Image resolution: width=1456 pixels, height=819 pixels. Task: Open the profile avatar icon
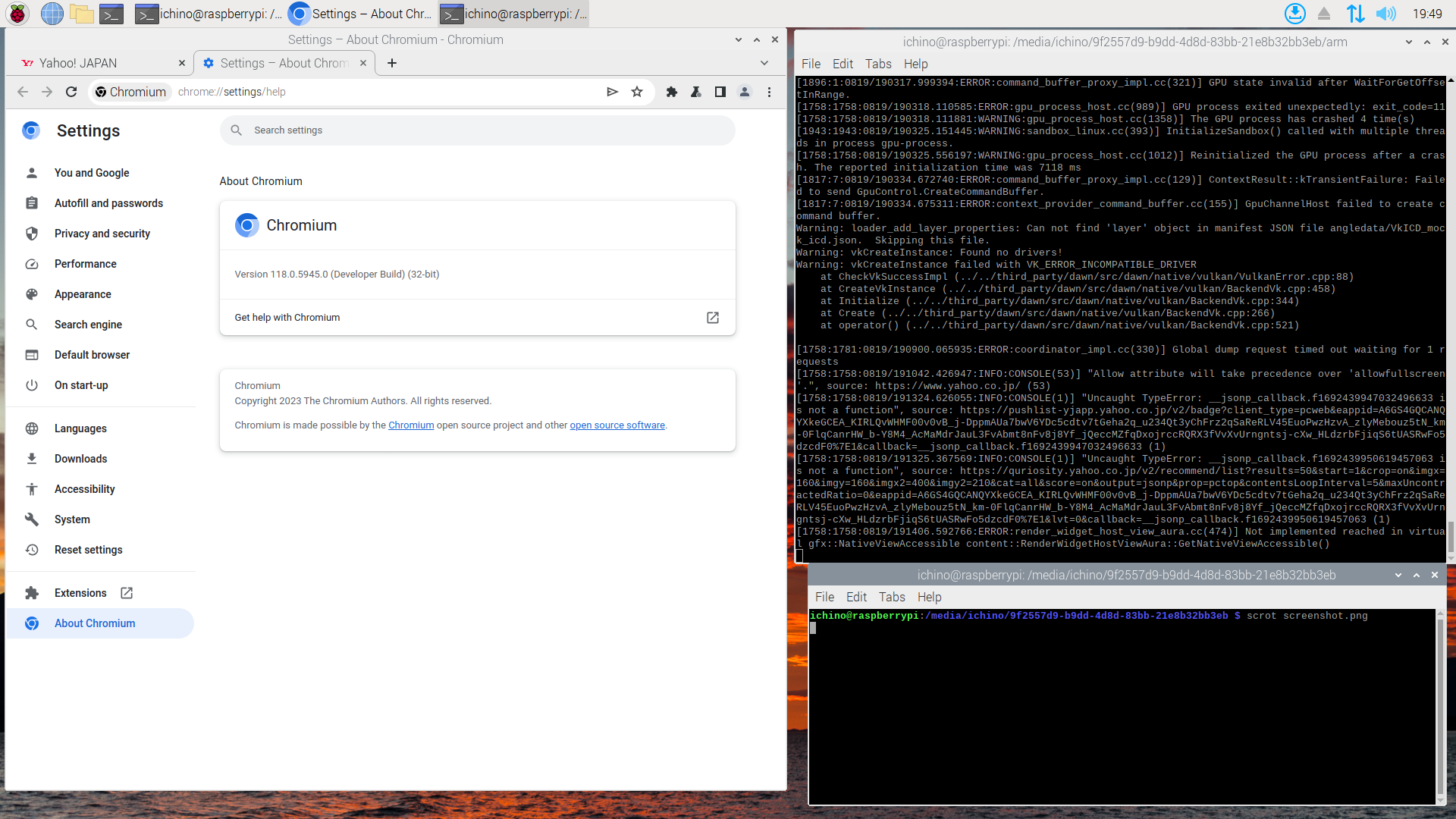745,92
